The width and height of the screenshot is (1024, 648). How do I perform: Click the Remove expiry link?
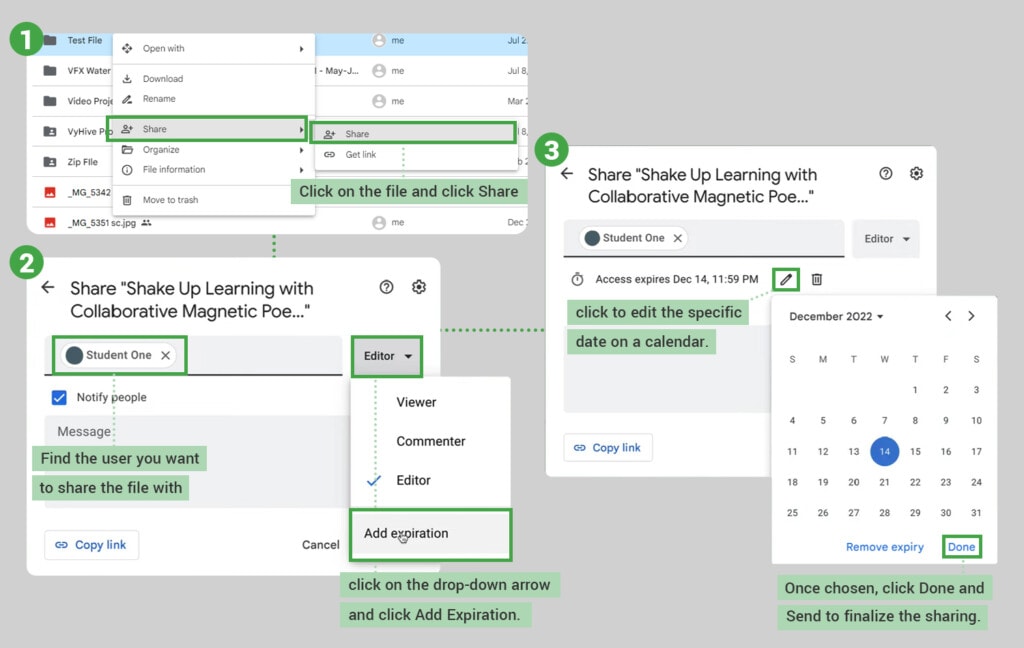click(x=884, y=547)
